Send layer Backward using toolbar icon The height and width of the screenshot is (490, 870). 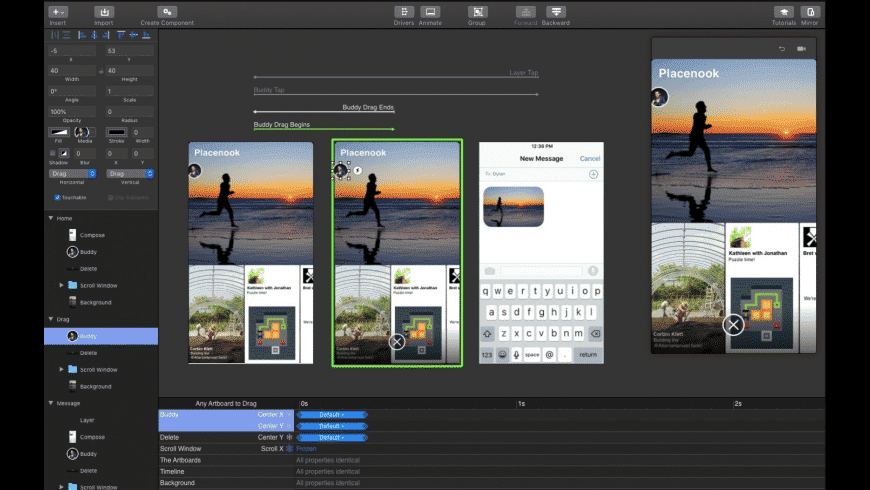click(x=555, y=12)
